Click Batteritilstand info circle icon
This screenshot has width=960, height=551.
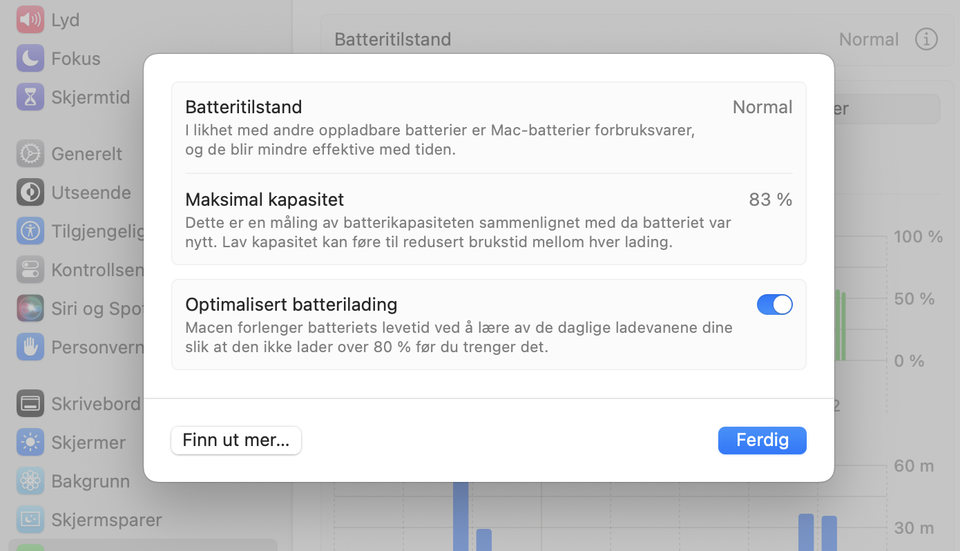point(927,39)
